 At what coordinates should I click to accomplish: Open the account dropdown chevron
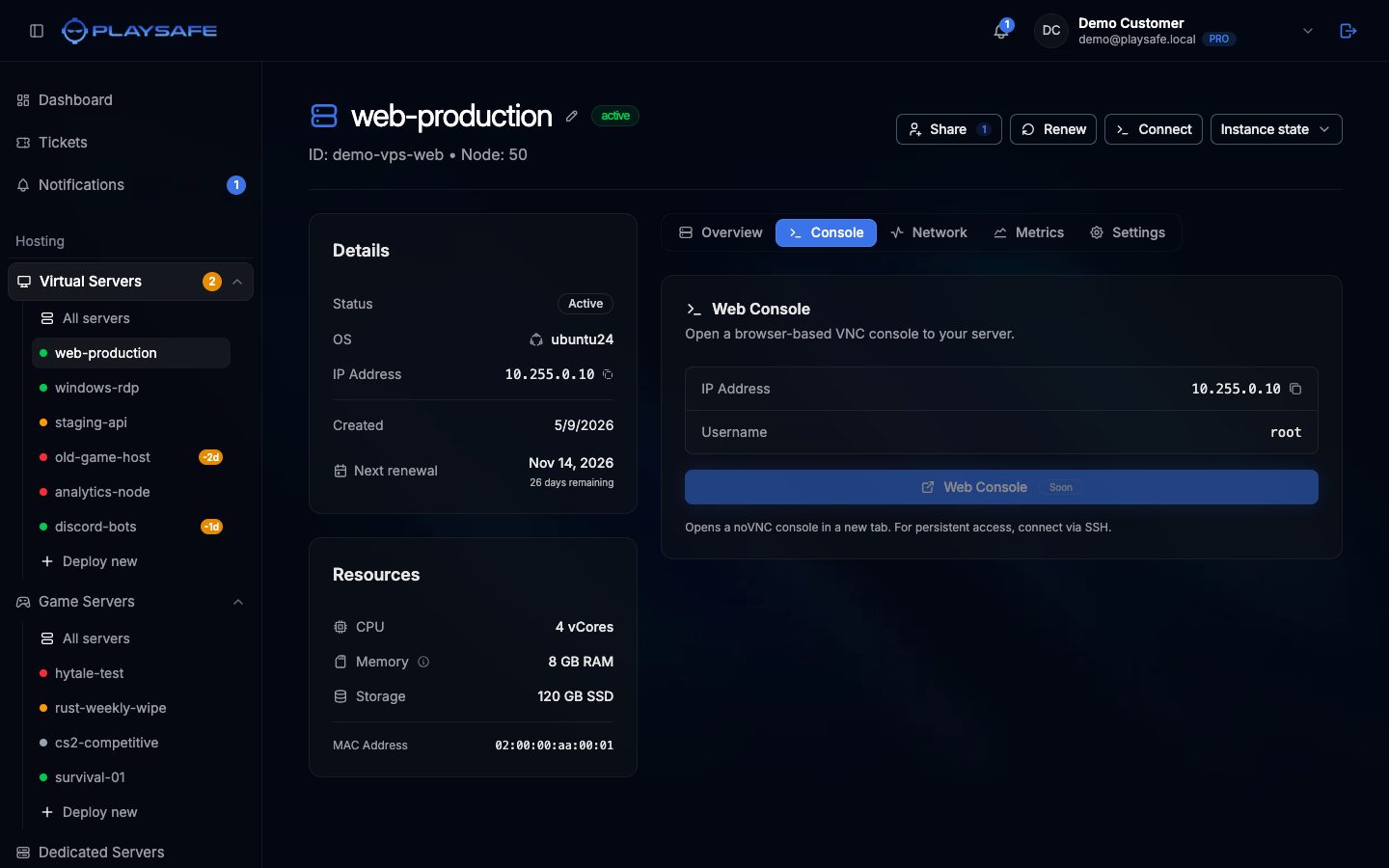(x=1308, y=31)
